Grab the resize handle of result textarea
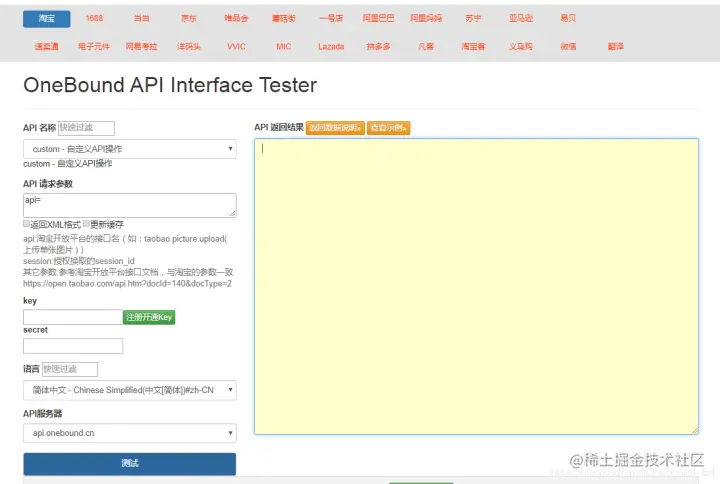The height and width of the screenshot is (484, 720). 695,430
